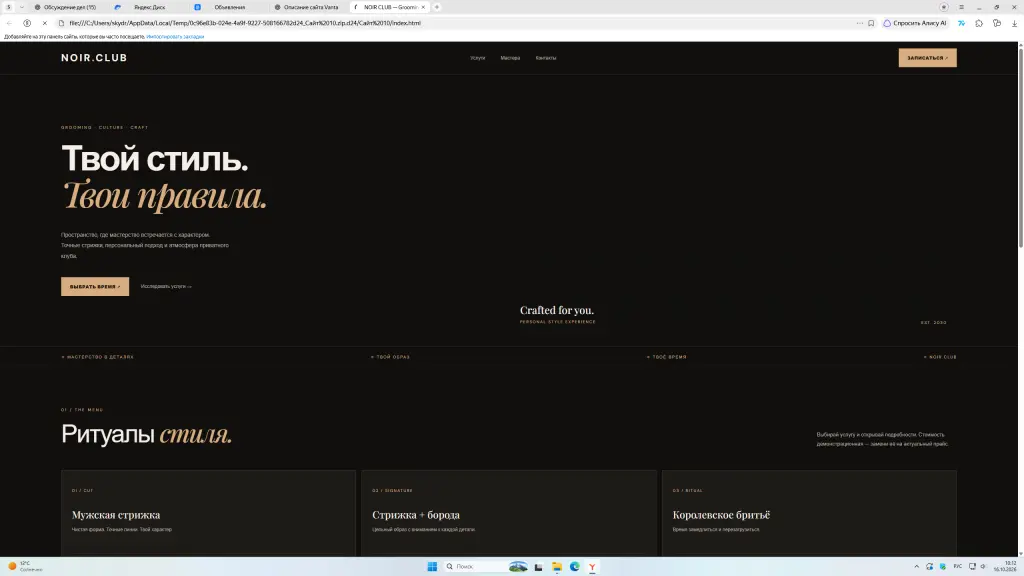Click the tab counter box at far left
Image resolution: width=1024 pixels, height=576 pixels.
point(8,7)
